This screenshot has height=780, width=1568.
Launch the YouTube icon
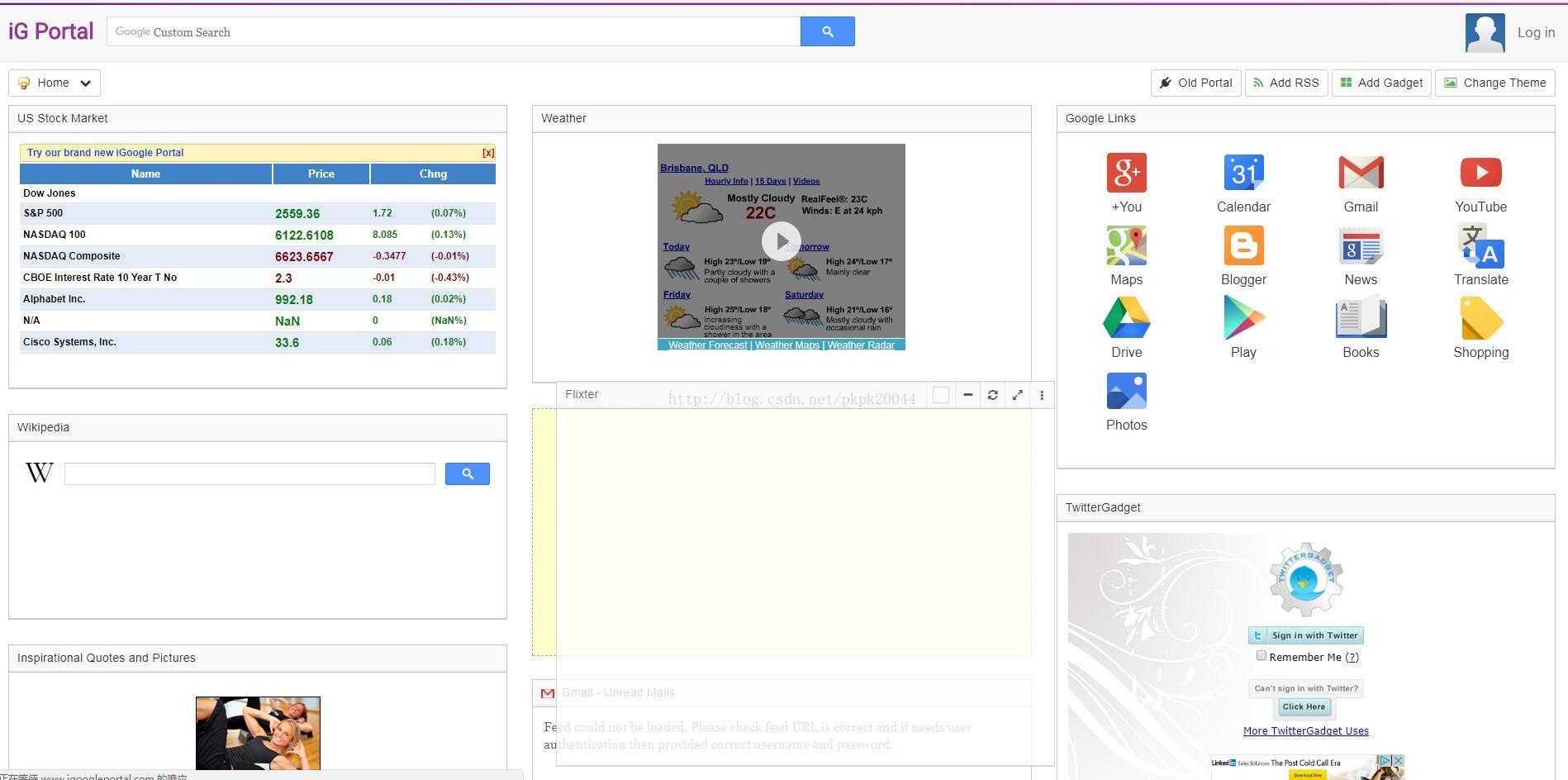[x=1480, y=173]
